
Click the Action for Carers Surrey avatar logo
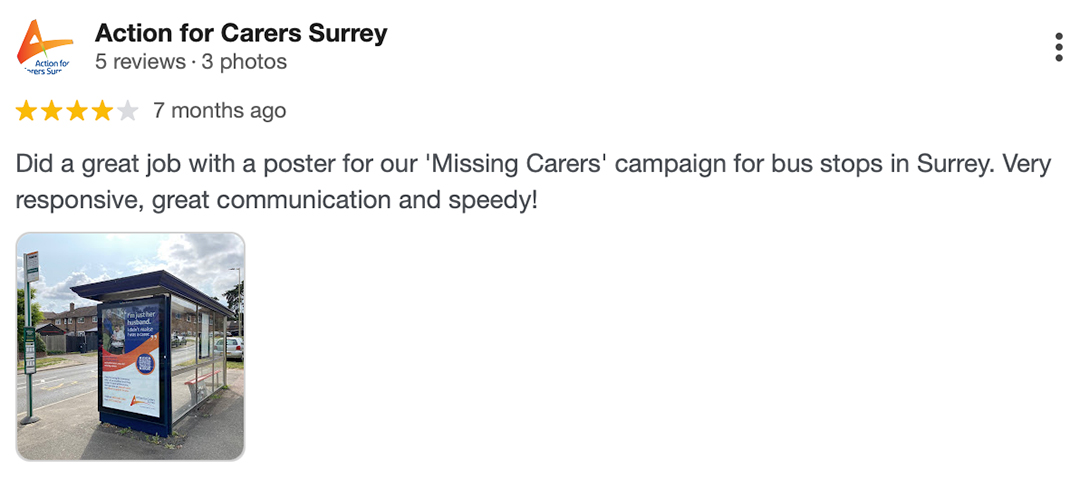click(45, 47)
